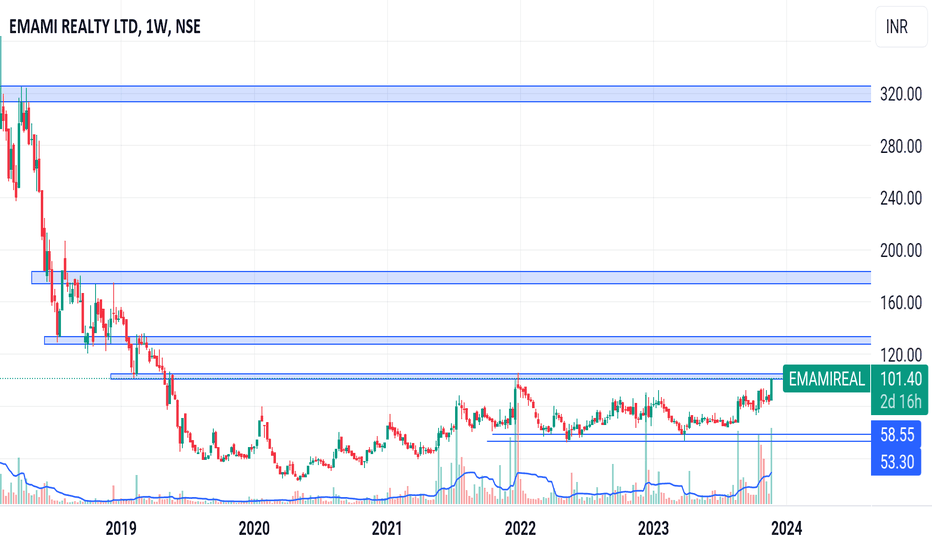Click the 200.00 price axis label
The width and height of the screenshot is (932, 550).
[900, 250]
